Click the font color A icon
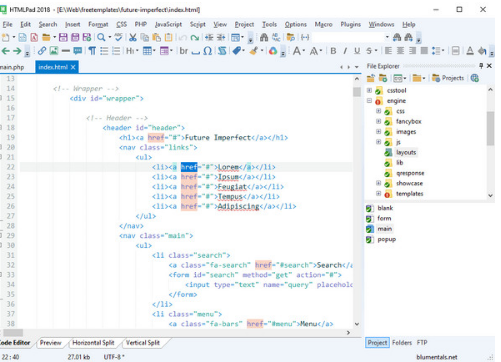The width and height of the screenshot is (501, 362). [x=470, y=51]
